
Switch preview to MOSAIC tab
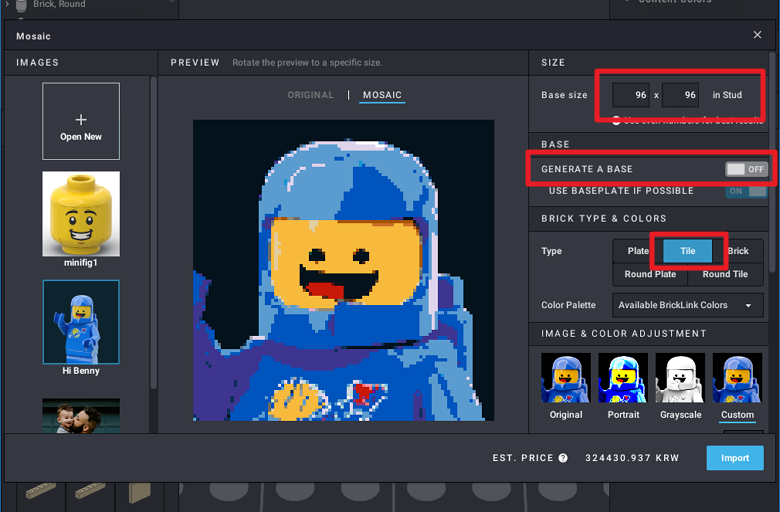point(382,95)
